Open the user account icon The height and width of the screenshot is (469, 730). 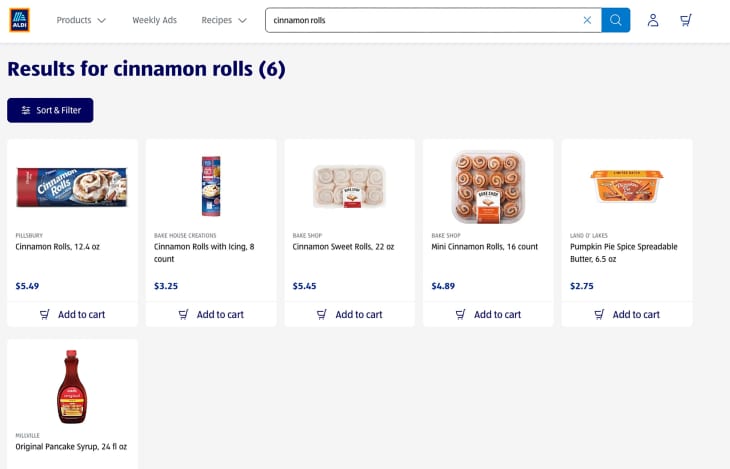tap(653, 20)
